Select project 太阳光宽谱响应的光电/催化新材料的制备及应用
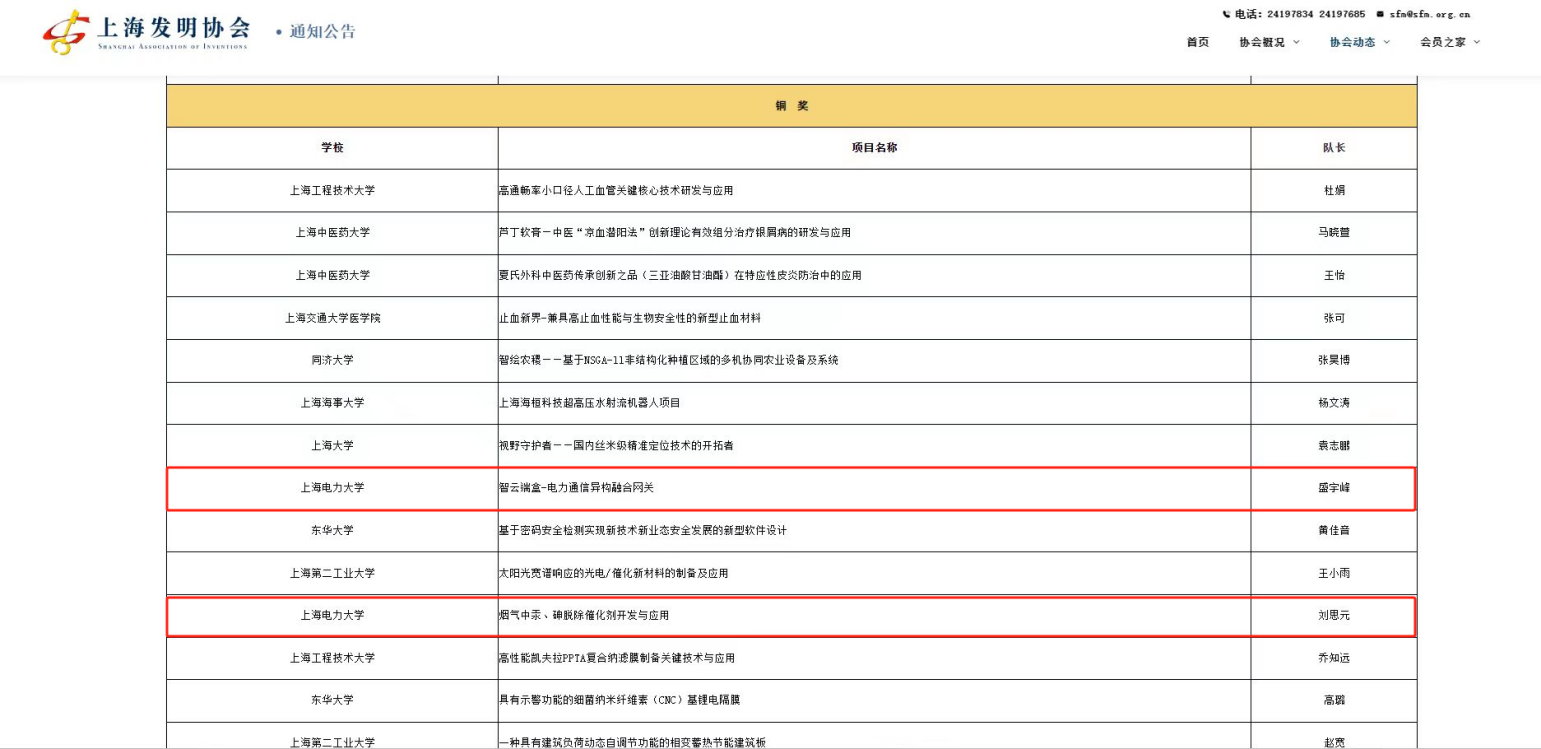 pyautogui.click(x=614, y=573)
